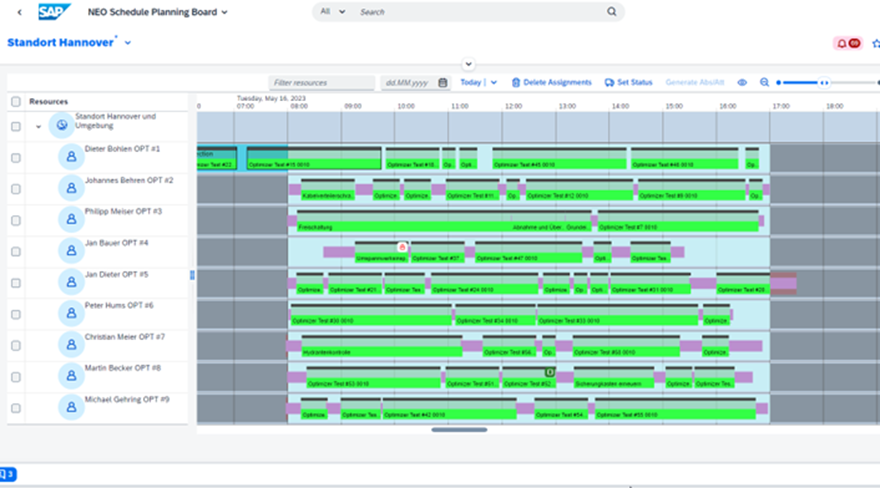Click Delete Assignments
The height and width of the screenshot is (488, 880).
pos(552,82)
